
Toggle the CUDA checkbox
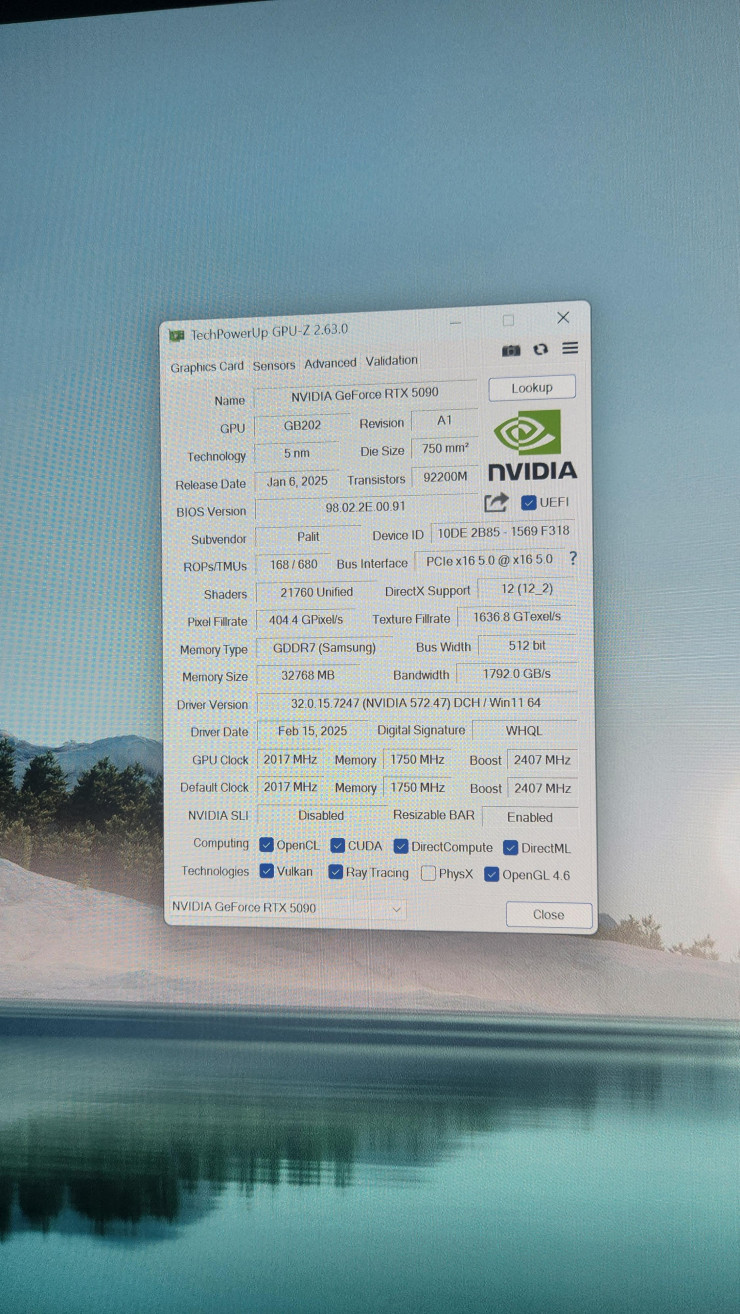click(338, 846)
